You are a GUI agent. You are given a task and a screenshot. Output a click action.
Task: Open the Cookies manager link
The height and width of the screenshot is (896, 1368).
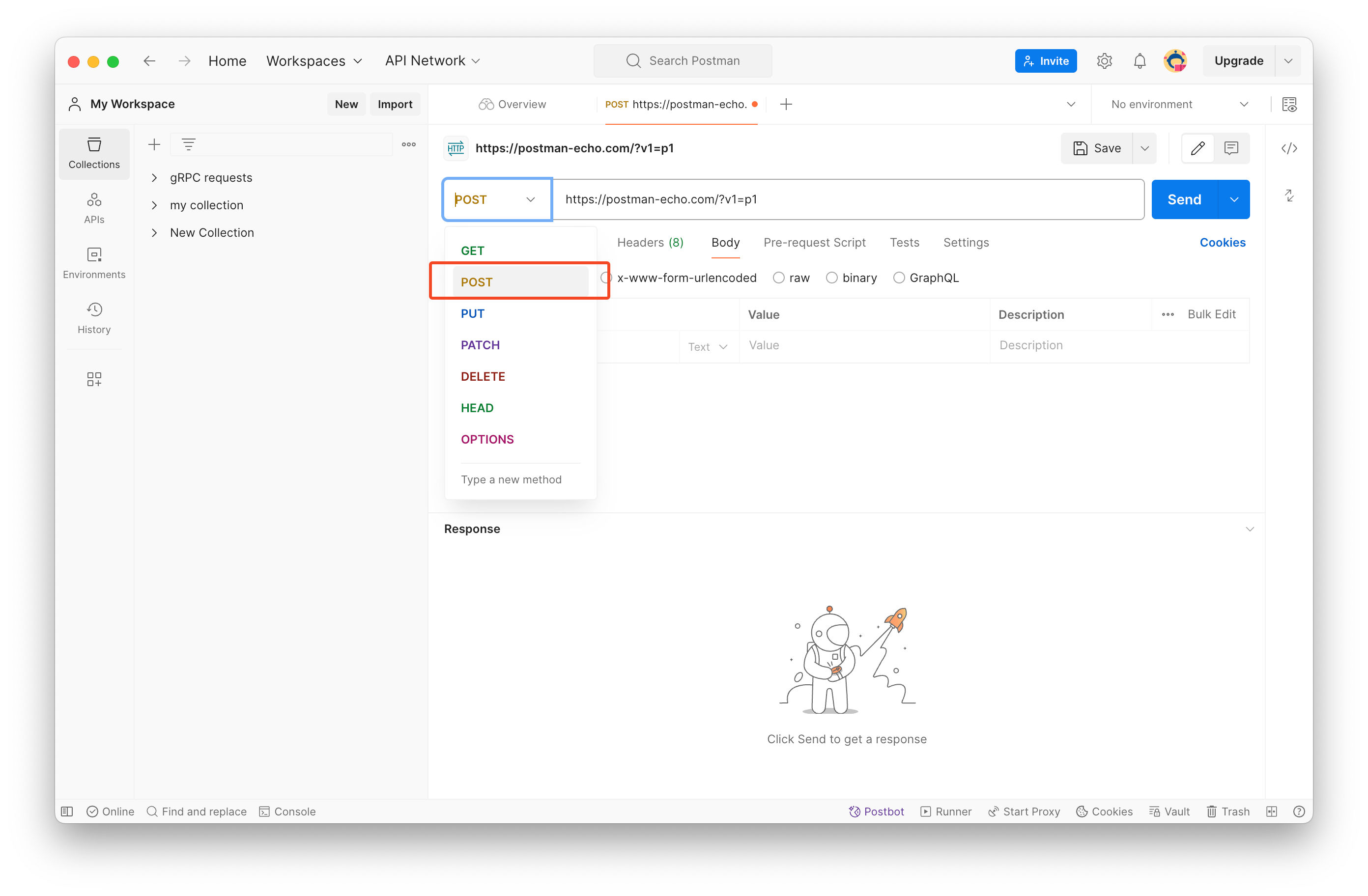pyautogui.click(x=1223, y=242)
